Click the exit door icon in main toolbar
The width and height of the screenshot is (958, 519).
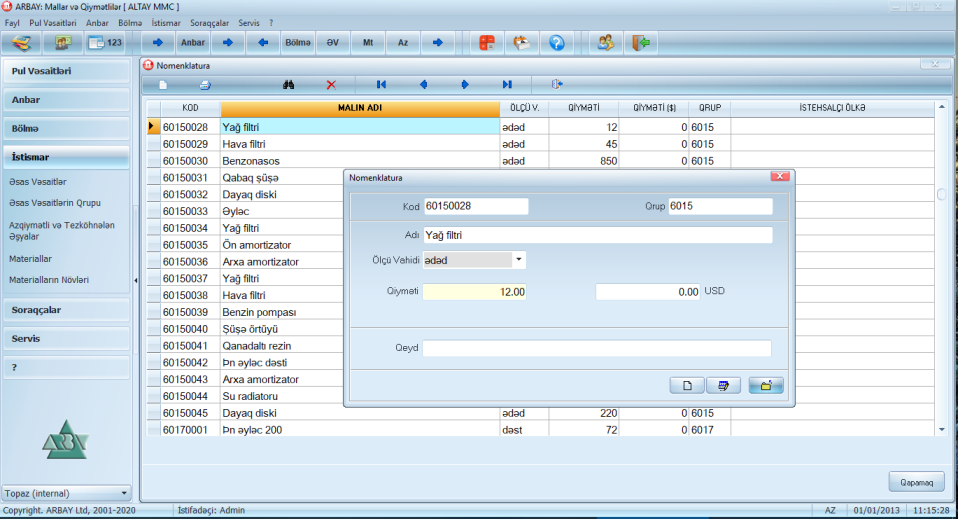click(x=641, y=43)
